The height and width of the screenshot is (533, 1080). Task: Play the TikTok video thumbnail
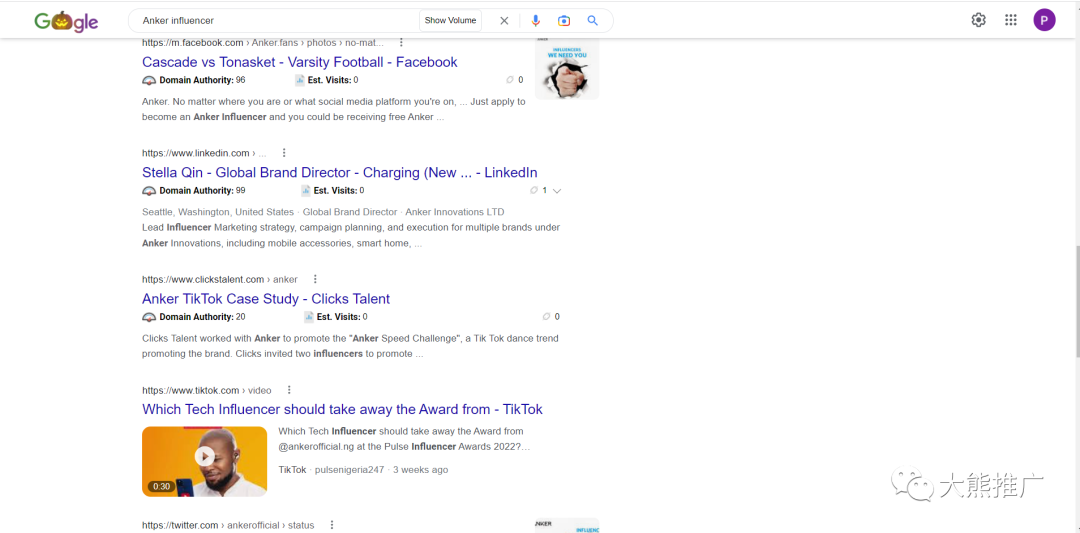pos(204,457)
